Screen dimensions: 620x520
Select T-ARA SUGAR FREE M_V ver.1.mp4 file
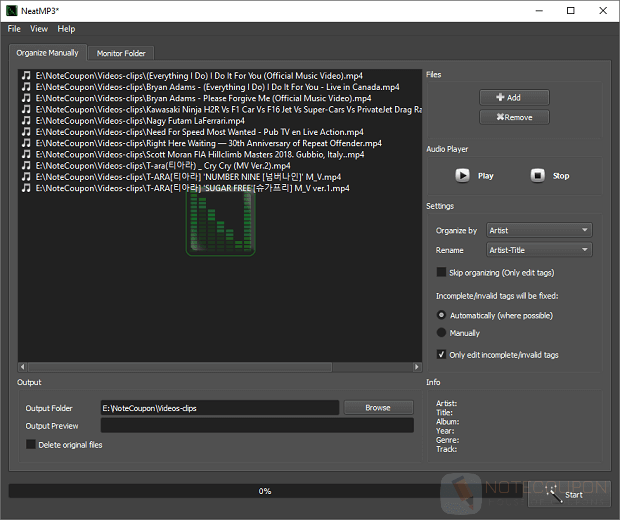click(x=192, y=188)
